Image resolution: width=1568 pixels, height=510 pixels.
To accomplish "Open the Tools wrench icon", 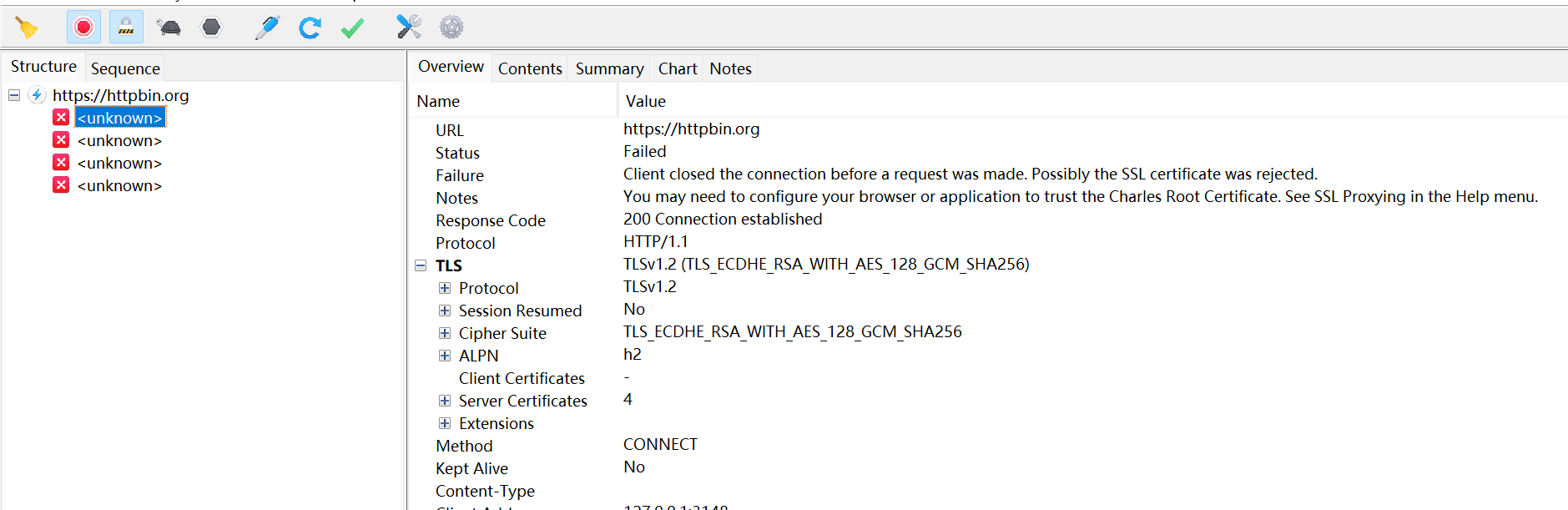I will [x=408, y=28].
